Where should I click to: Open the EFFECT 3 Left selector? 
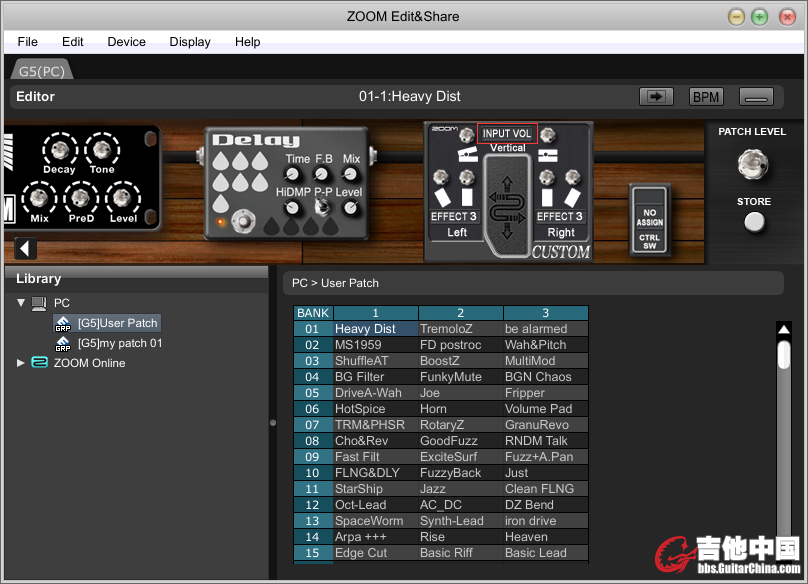coord(454,216)
